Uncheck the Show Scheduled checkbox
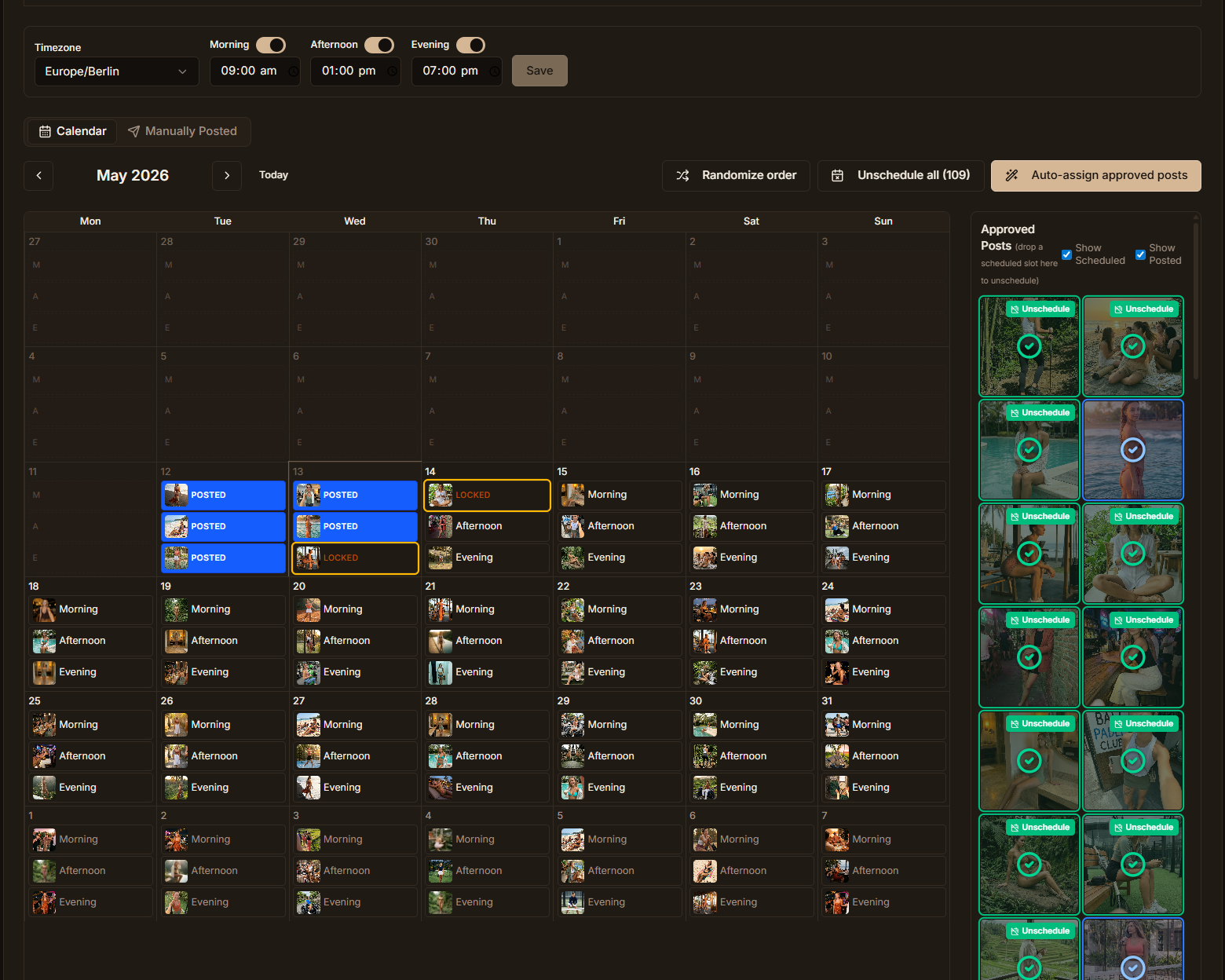The height and width of the screenshot is (980, 1225). coord(1066,254)
